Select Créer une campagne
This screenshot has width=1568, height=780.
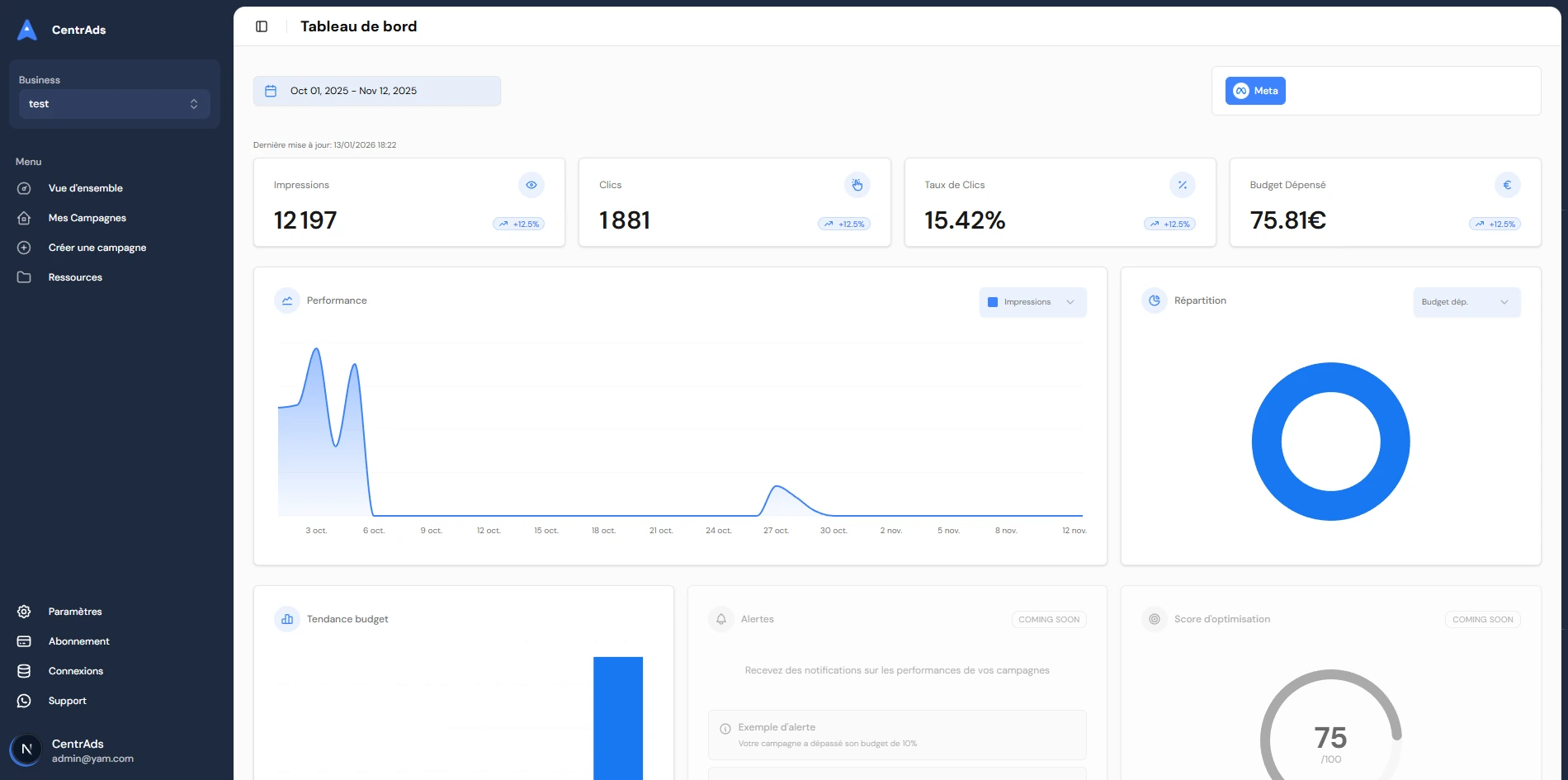pyautogui.click(x=97, y=247)
